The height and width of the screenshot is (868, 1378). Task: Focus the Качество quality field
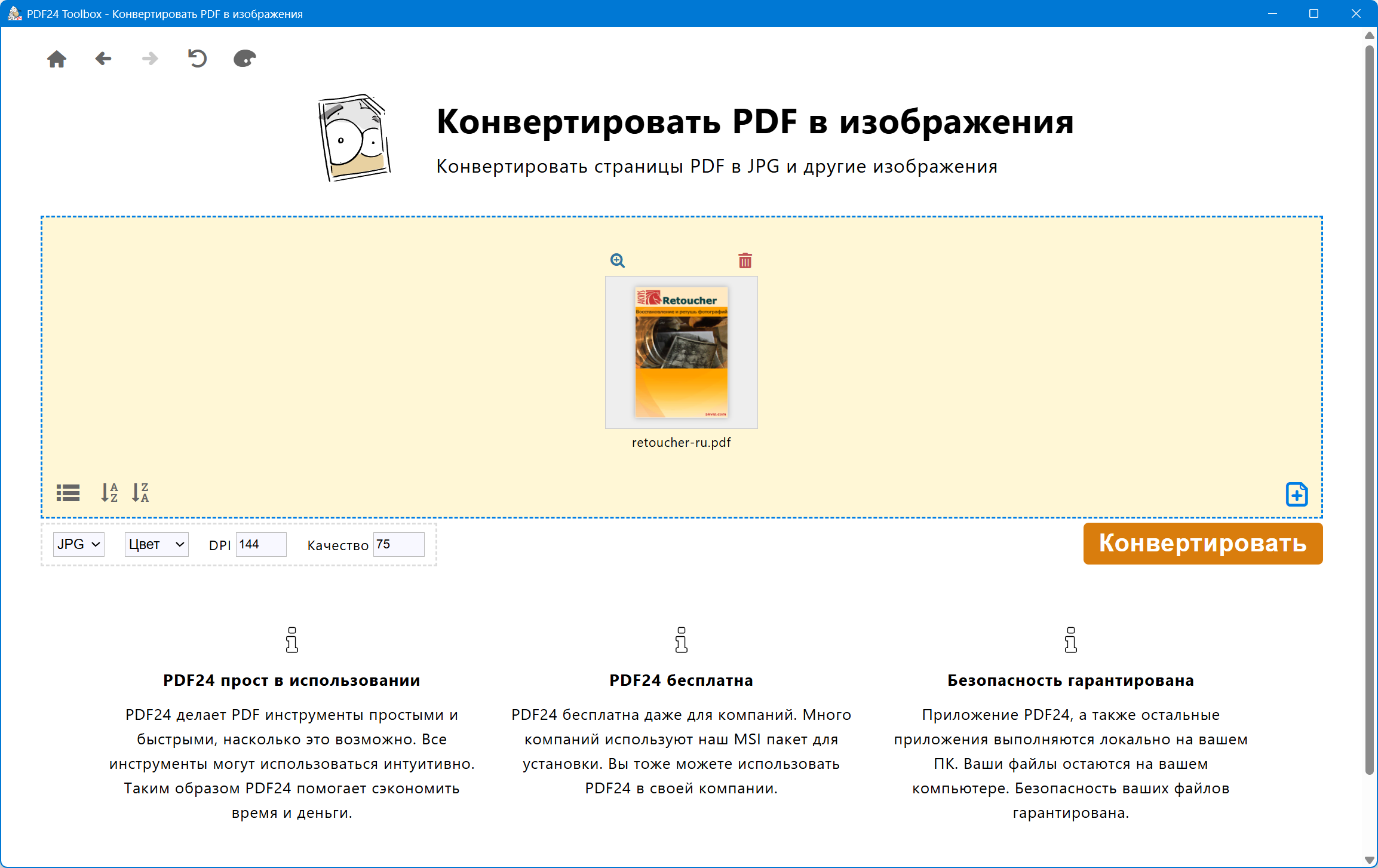tap(398, 544)
